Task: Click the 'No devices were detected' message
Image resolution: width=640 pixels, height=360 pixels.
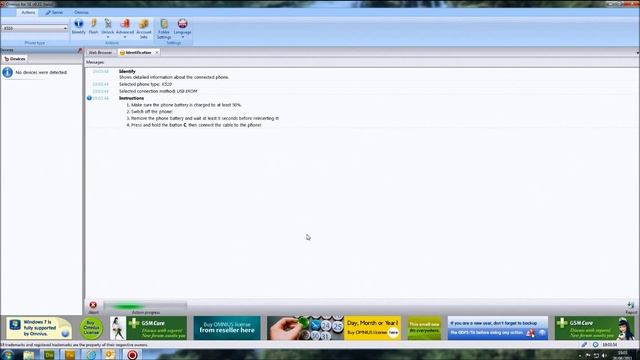Action: pos(41,72)
